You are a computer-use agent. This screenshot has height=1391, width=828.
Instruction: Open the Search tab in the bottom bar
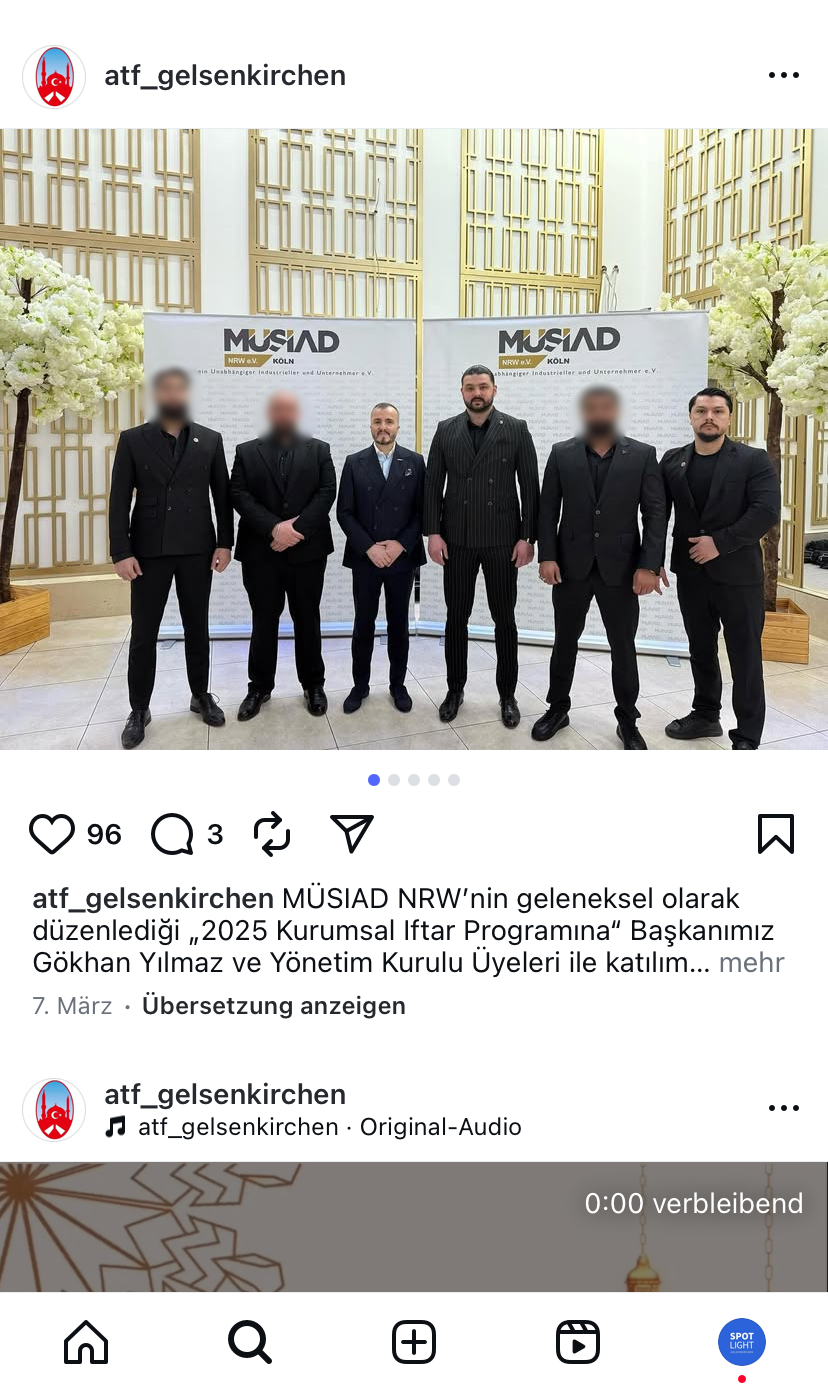click(250, 1342)
